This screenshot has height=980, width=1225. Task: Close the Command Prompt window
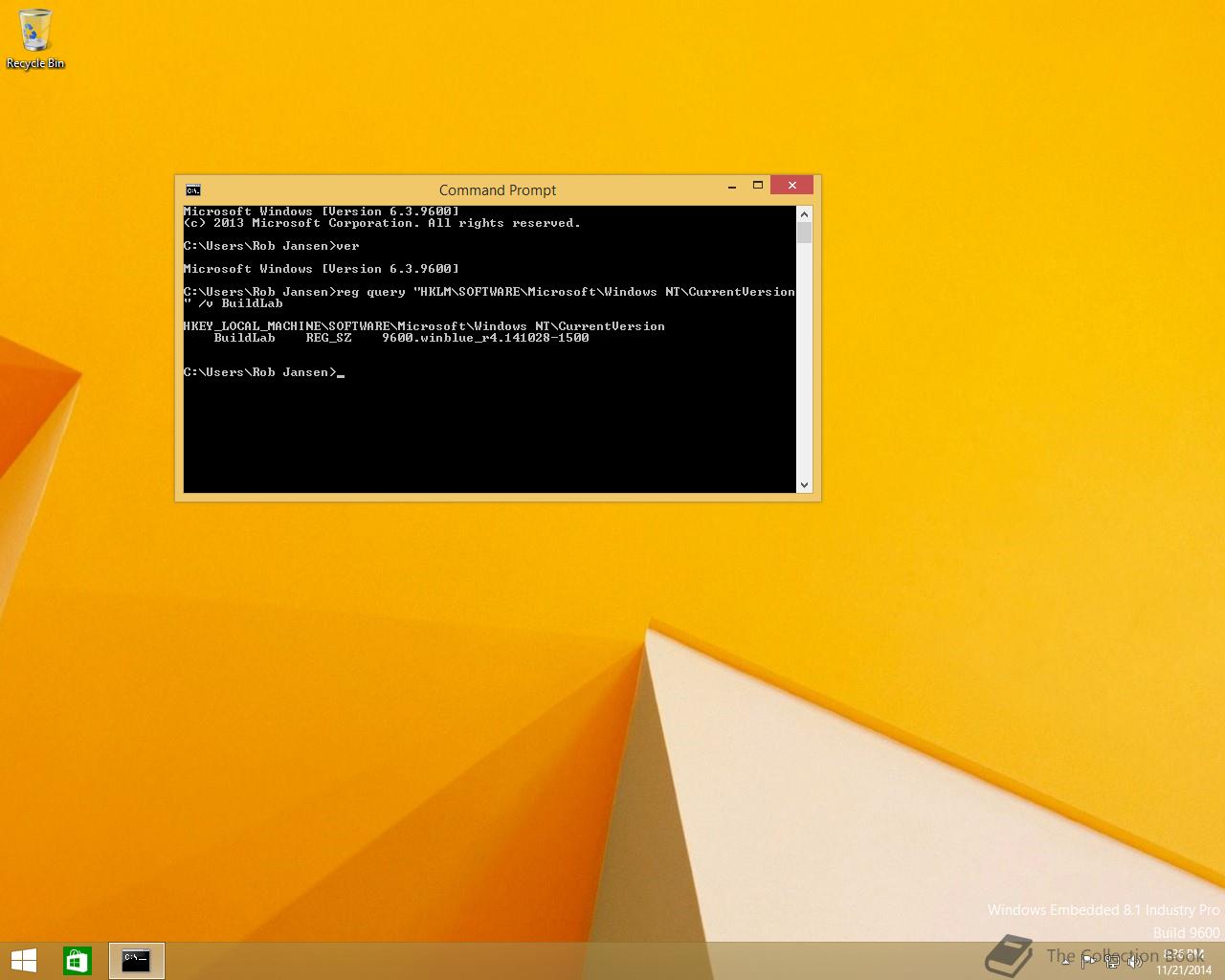pyautogui.click(x=792, y=186)
